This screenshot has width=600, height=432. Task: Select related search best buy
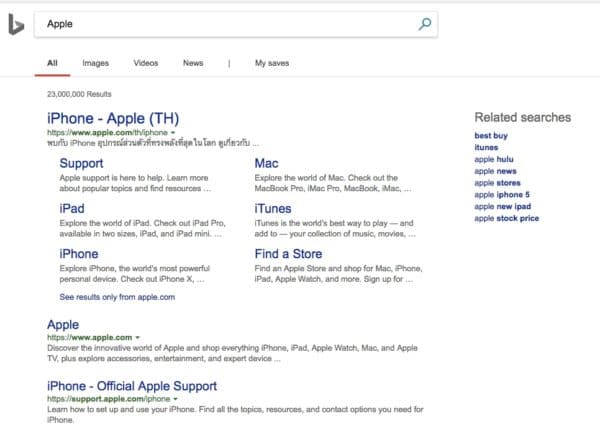coord(492,135)
